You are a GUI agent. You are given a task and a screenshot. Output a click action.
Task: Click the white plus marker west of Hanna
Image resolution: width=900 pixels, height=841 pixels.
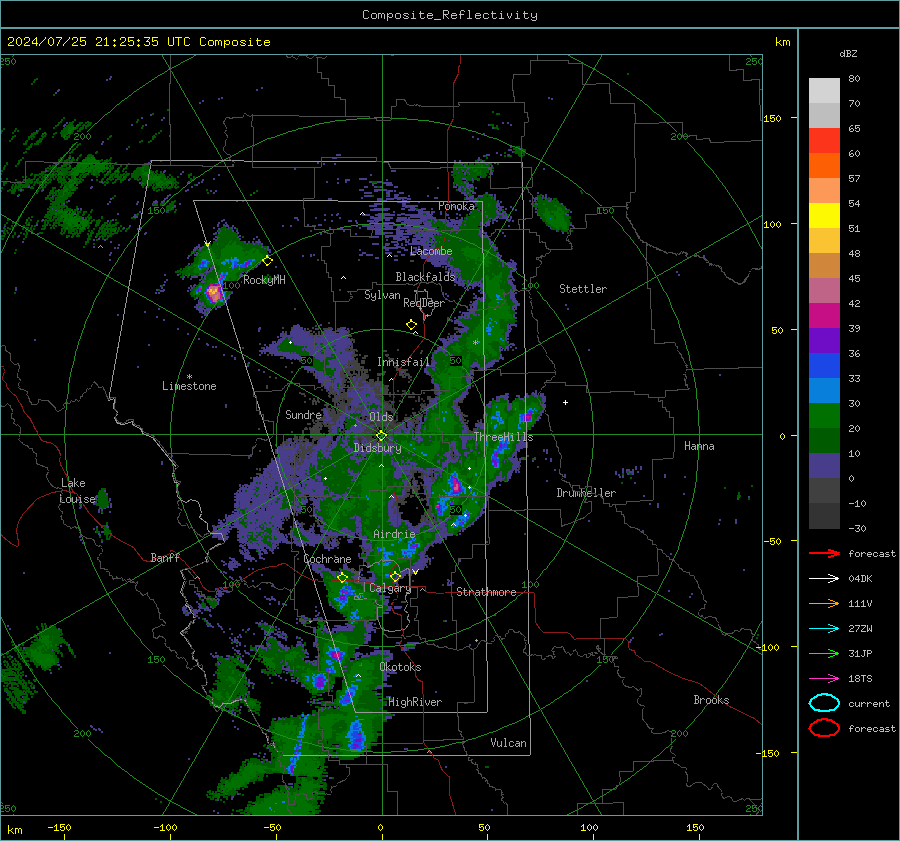click(x=565, y=402)
